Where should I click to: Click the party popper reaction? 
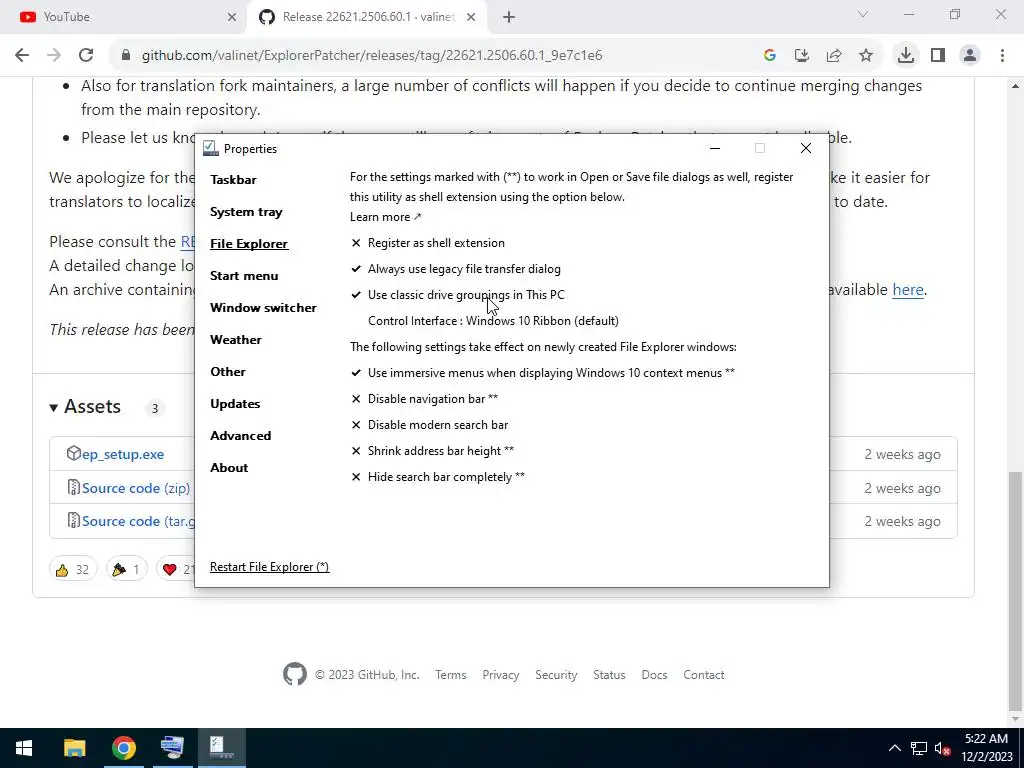pos(126,569)
